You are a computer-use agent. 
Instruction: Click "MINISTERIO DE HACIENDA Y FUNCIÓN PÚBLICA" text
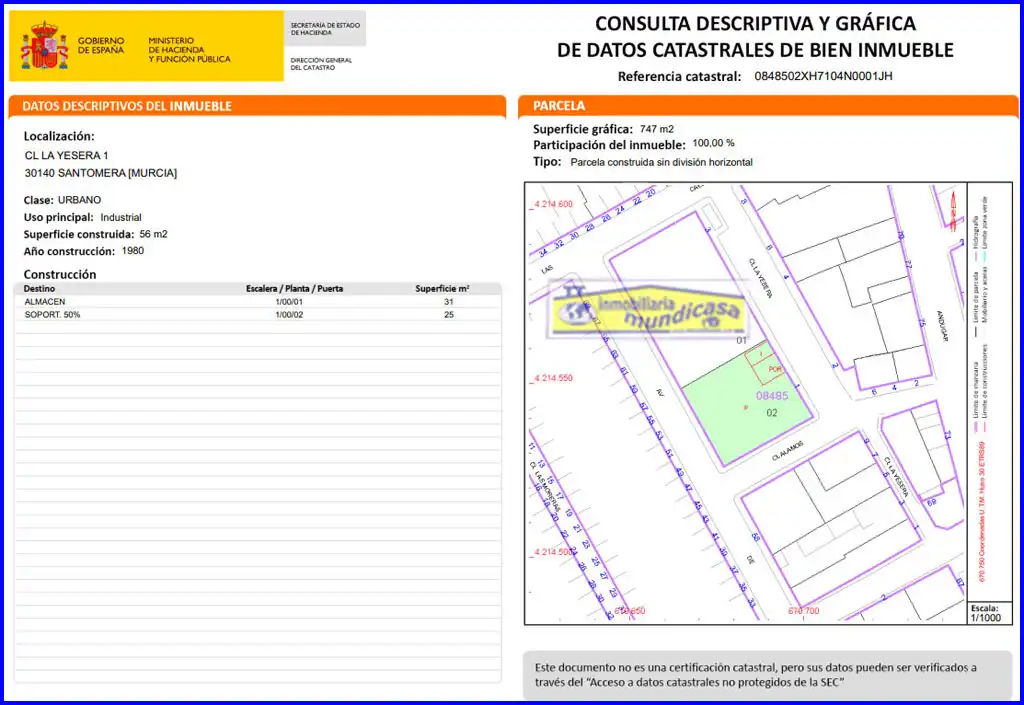point(189,50)
